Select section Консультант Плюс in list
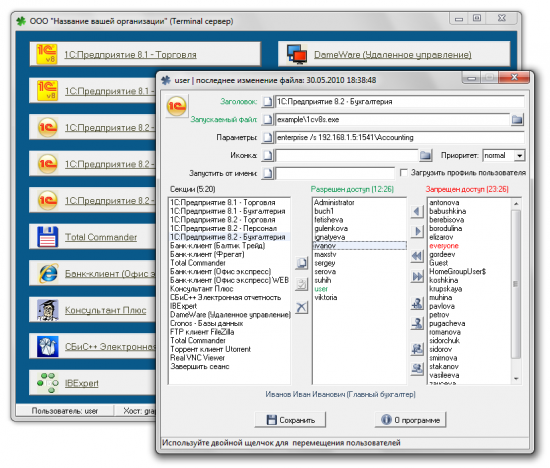 click(202, 289)
